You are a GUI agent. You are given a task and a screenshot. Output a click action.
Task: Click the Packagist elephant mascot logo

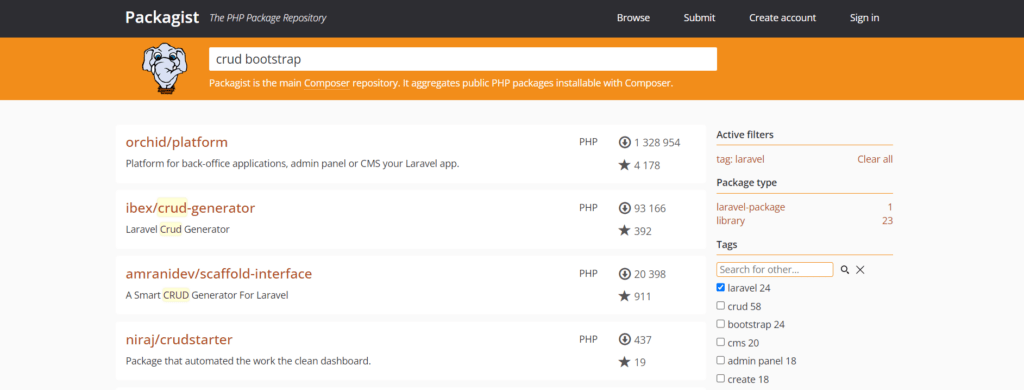tap(161, 69)
